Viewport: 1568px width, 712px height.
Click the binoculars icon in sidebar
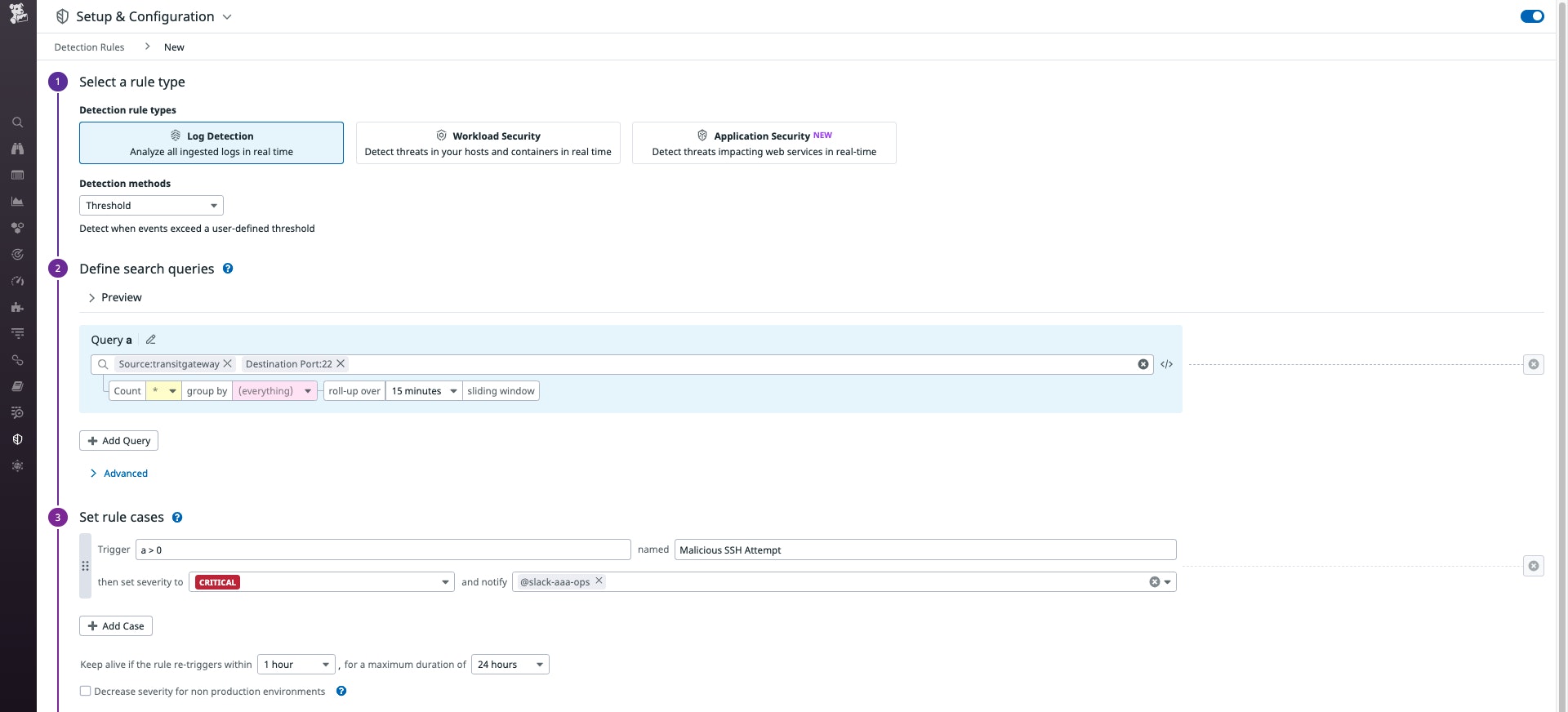tap(17, 149)
